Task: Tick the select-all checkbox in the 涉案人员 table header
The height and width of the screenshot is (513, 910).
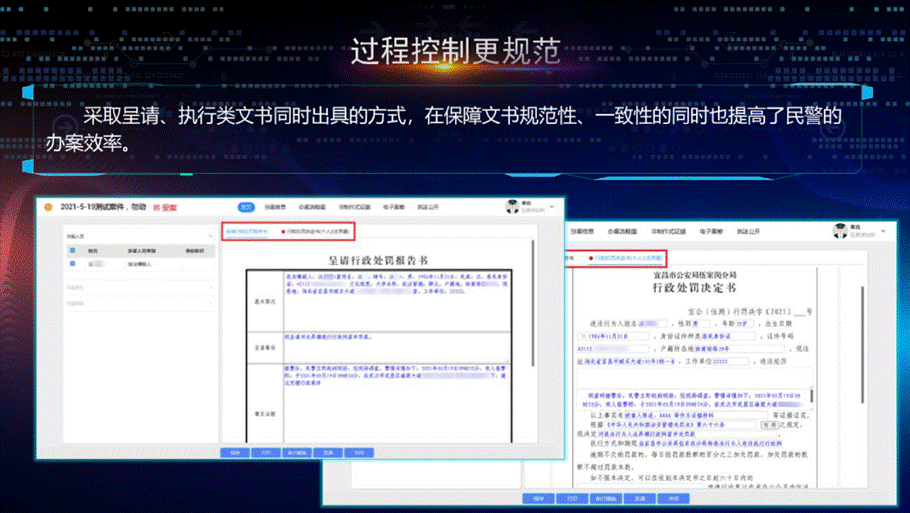Action: coord(73,251)
